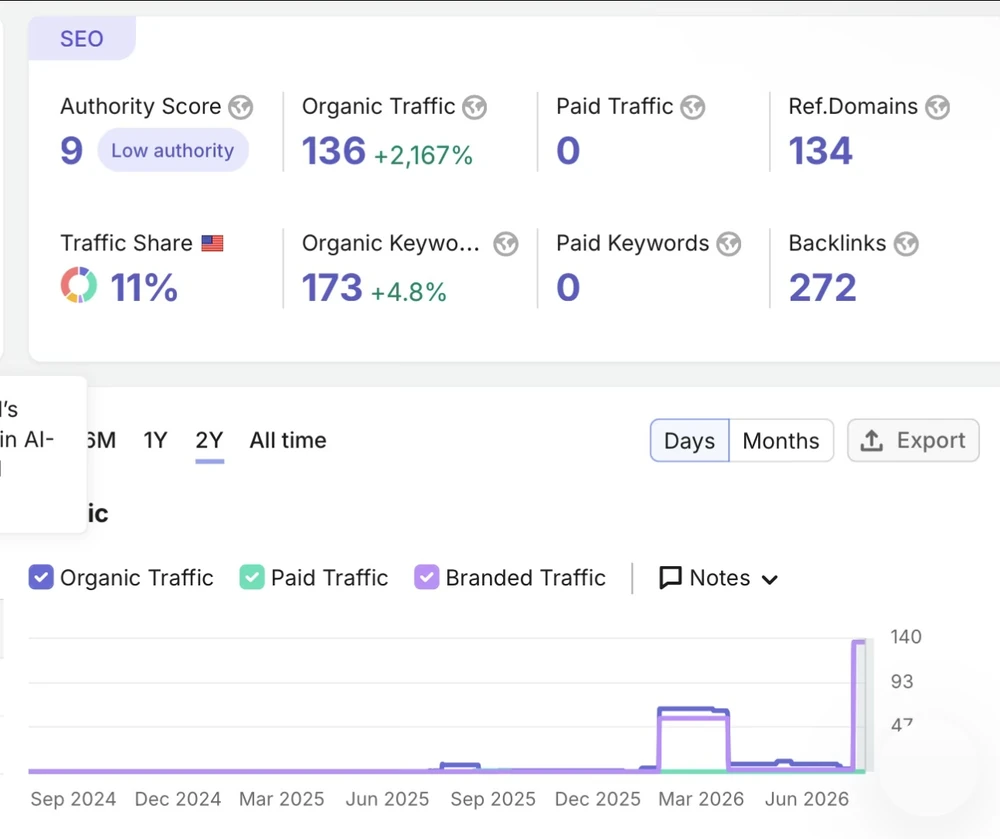Open the Backlinks value 272
The width and height of the screenshot is (1000, 839).
pos(823,288)
